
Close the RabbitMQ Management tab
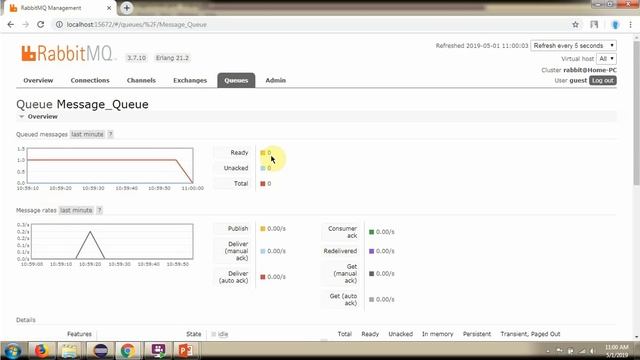point(109,8)
